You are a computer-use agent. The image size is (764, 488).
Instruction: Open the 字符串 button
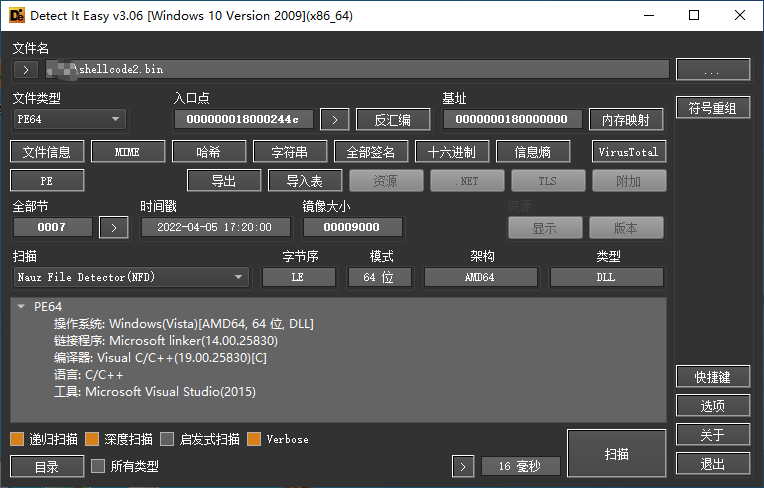coord(289,152)
